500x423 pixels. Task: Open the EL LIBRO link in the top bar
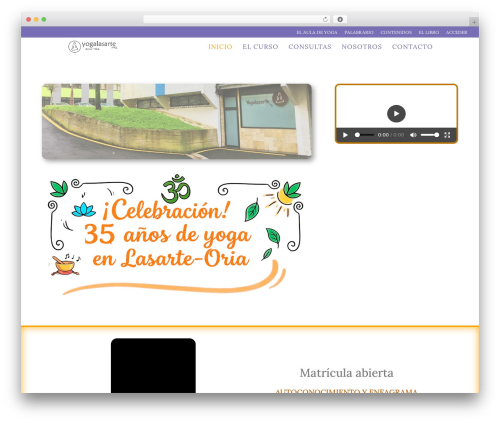tap(429, 32)
